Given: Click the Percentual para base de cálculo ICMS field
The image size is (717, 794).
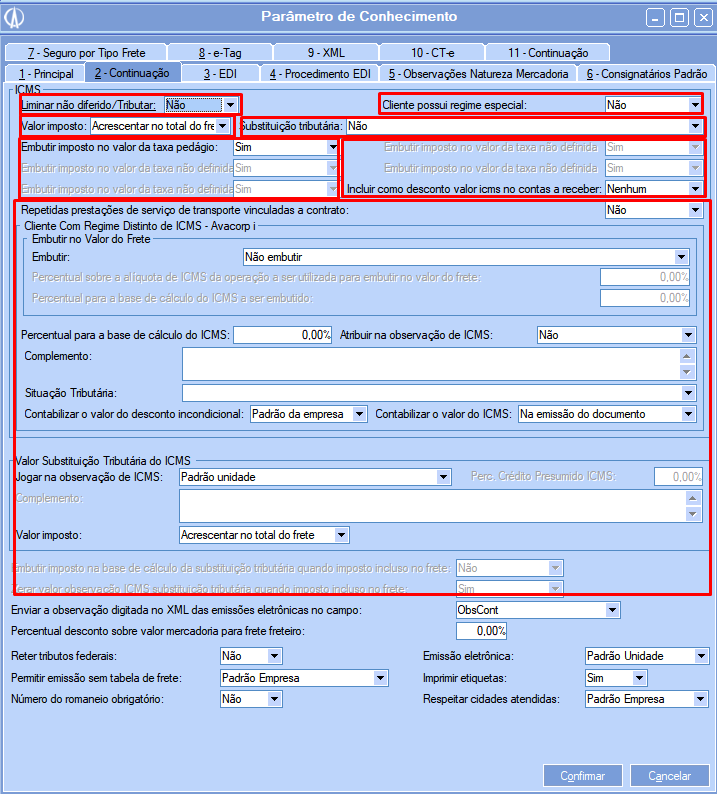Looking at the screenshot, I should coord(282,336).
